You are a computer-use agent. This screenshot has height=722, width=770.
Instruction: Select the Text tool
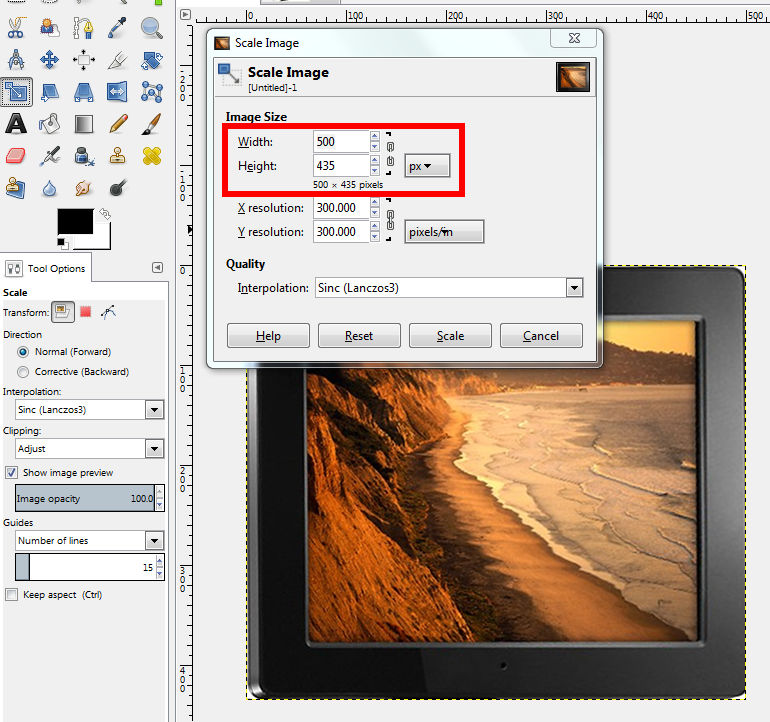(x=16, y=124)
